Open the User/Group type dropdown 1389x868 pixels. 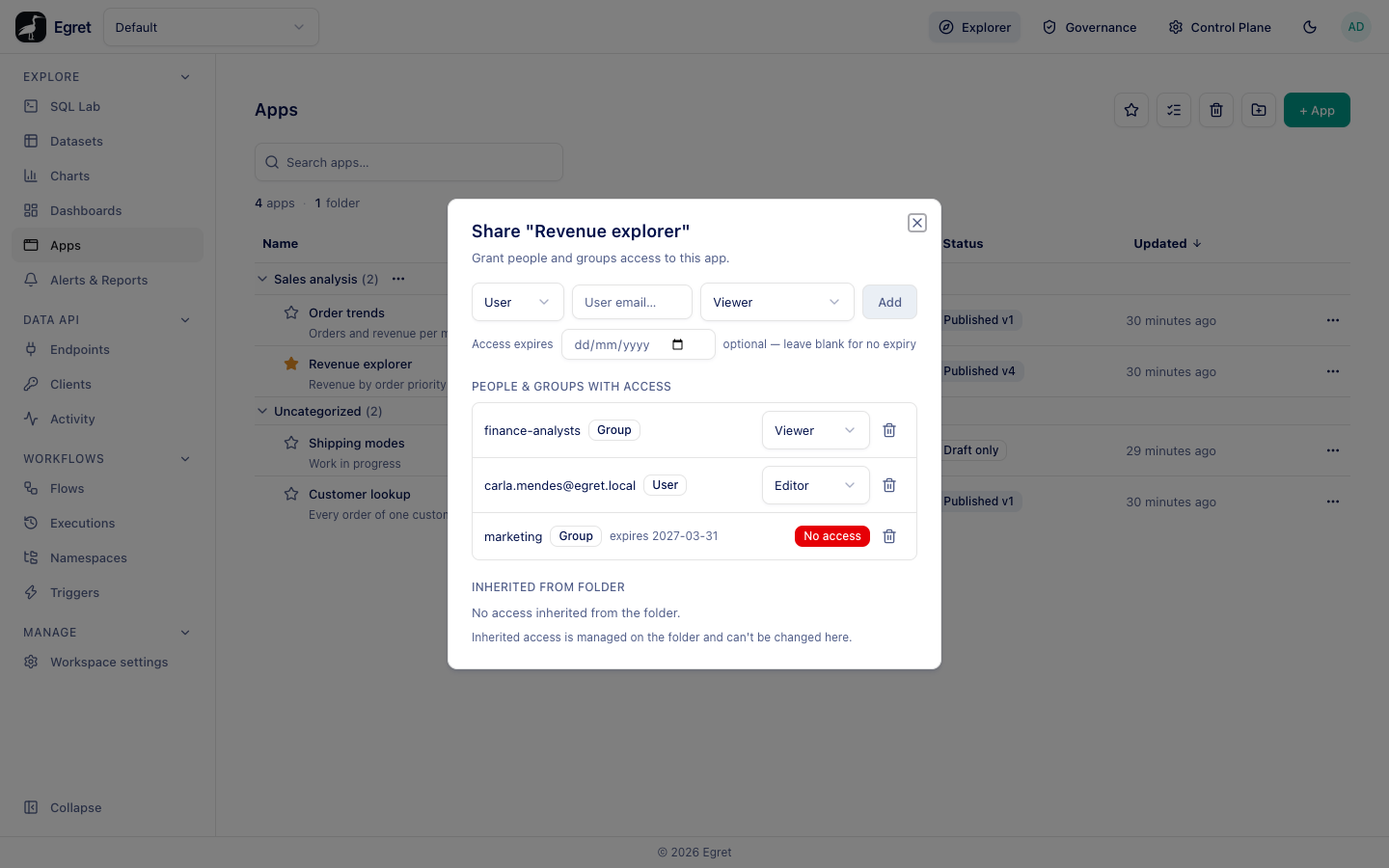click(518, 302)
